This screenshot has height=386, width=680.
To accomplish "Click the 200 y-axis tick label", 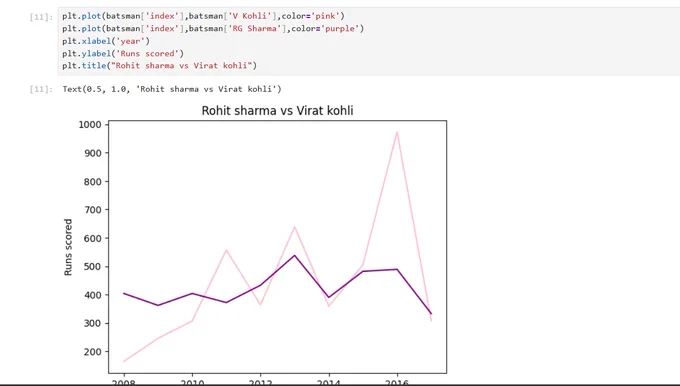I will pyautogui.click(x=92, y=352).
